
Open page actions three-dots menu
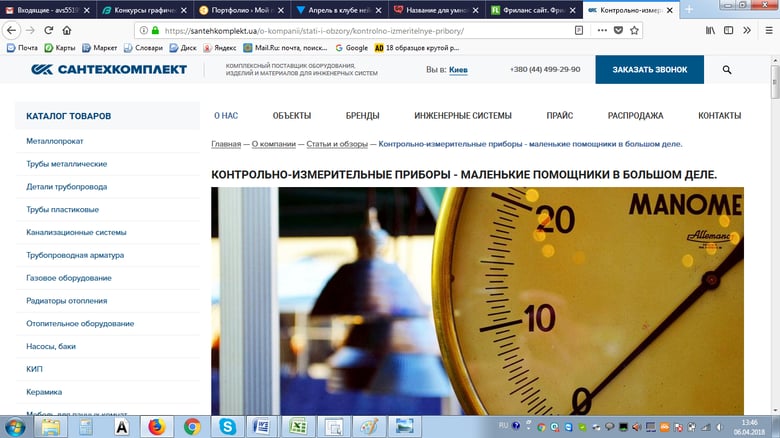pyautogui.click(x=602, y=30)
